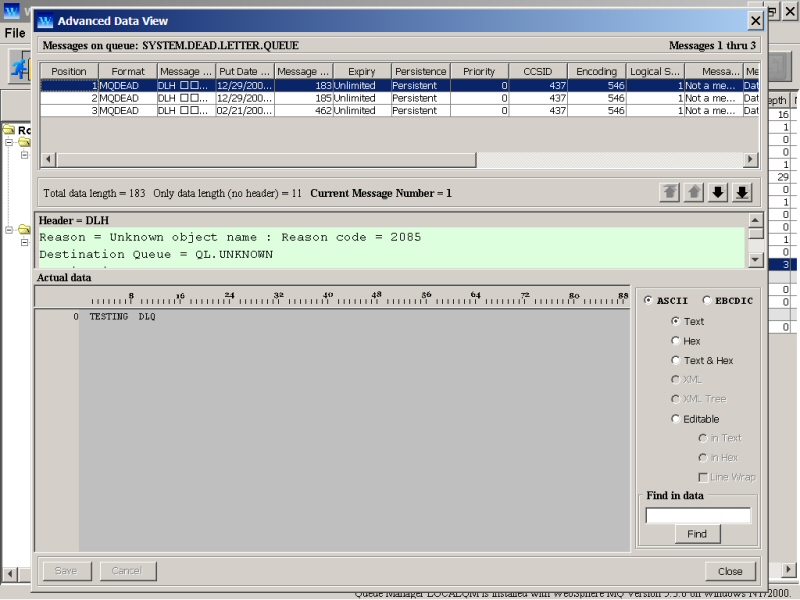
Task: Click the header pane vertical scroll thumb
Action: [756, 233]
